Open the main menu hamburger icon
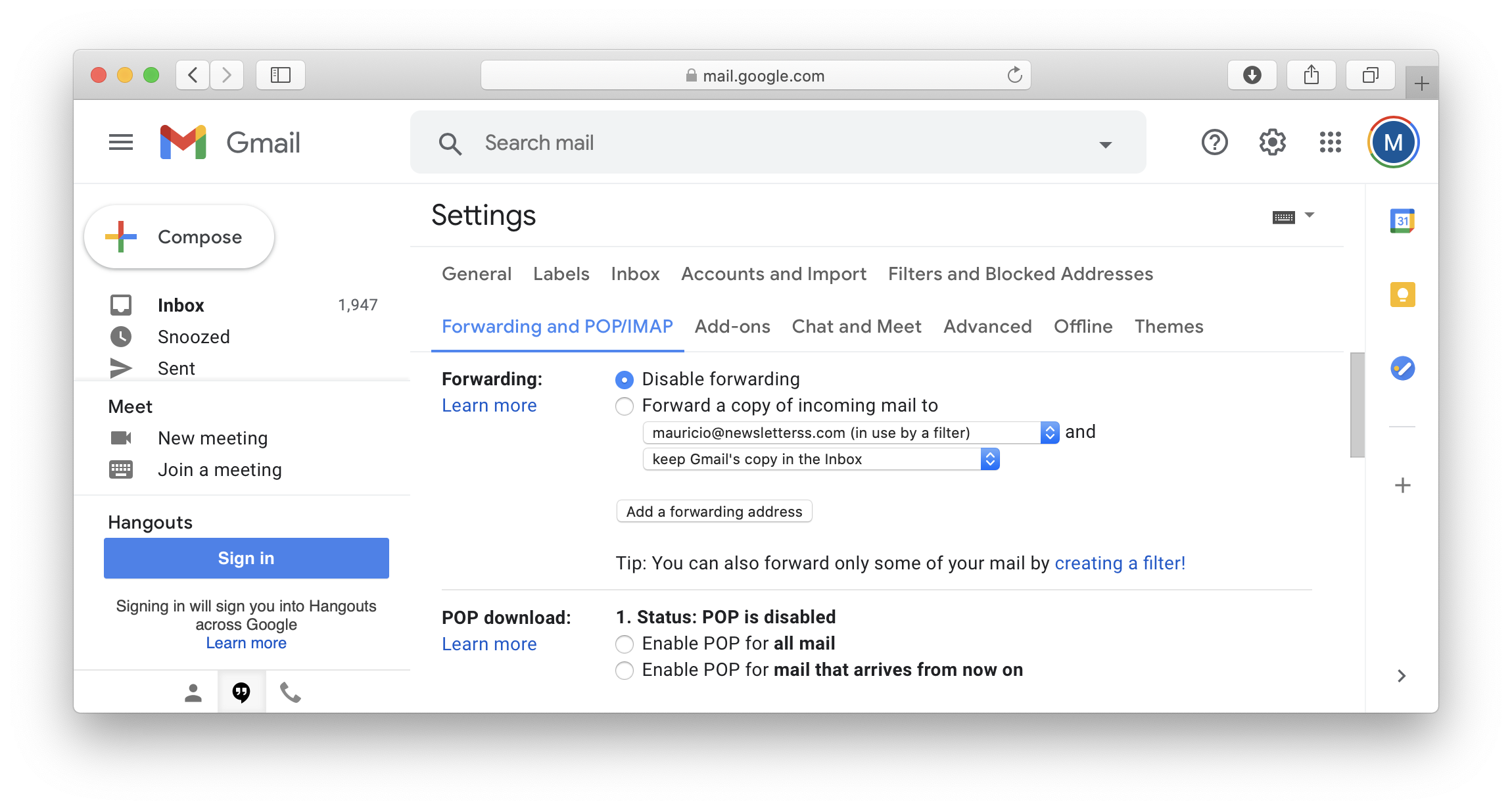 (x=121, y=142)
